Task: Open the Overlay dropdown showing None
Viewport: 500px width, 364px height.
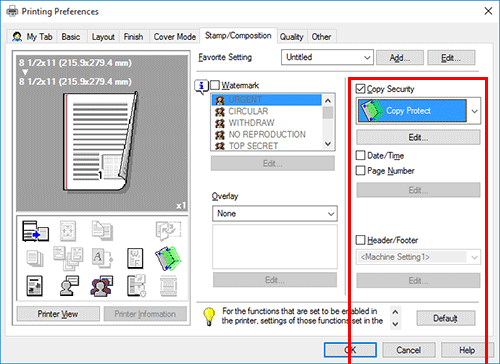Action: point(275,214)
